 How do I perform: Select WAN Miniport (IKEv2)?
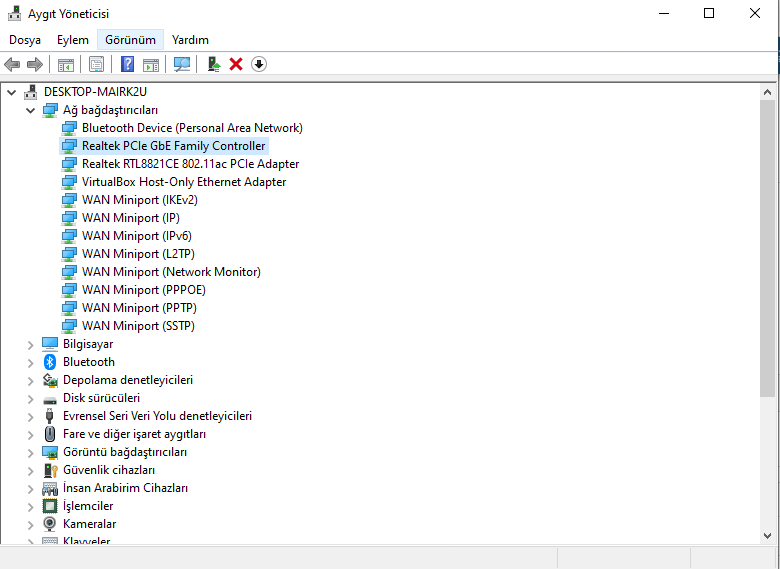[x=140, y=200]
